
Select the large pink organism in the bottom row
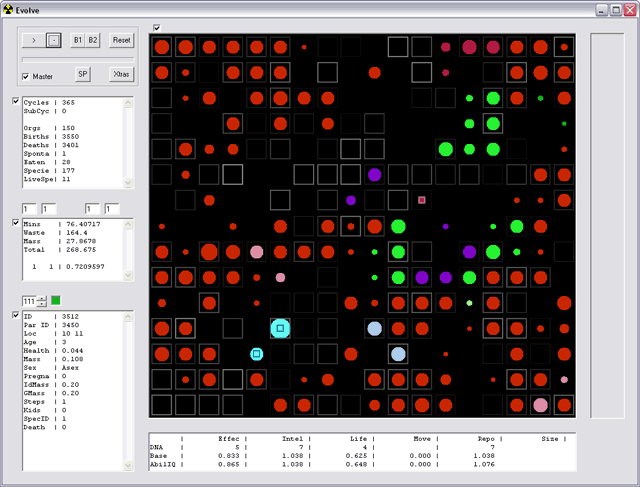tap(540, 405)
